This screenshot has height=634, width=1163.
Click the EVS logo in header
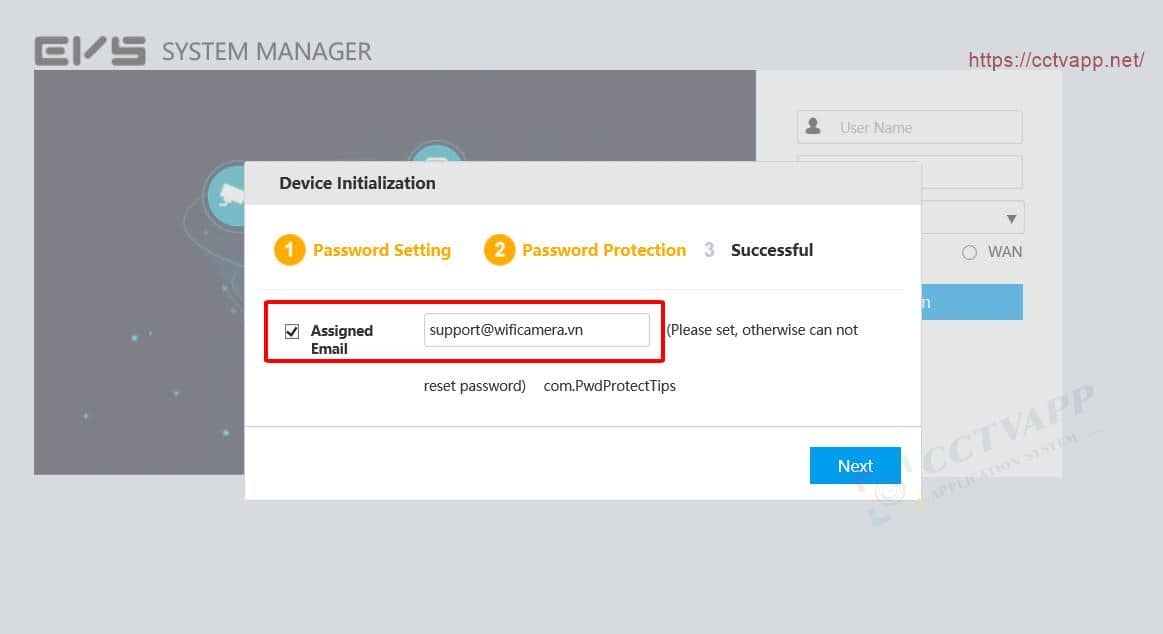point(90,52)
